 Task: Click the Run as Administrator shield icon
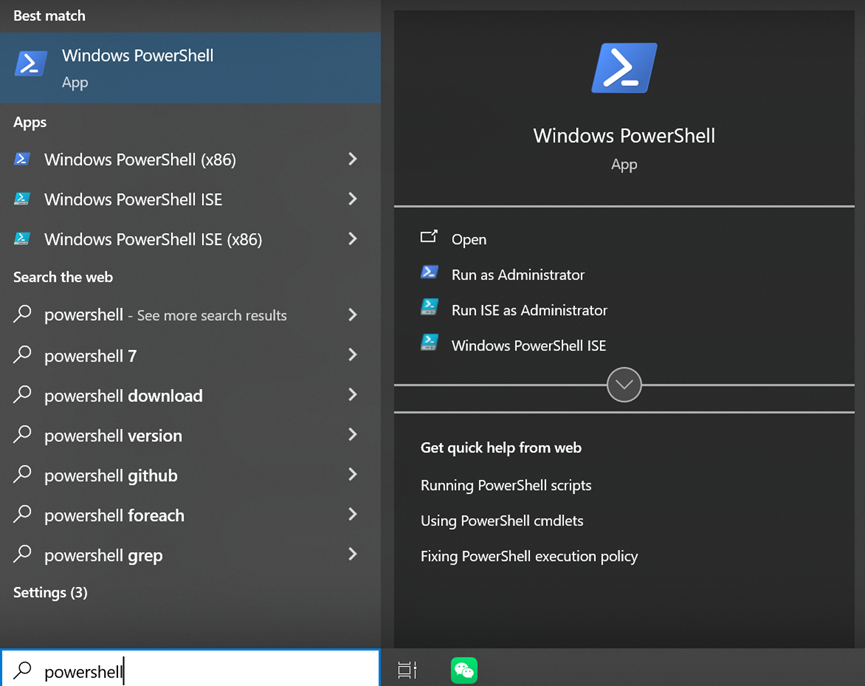pyautogui.click(x=429, y=273)
